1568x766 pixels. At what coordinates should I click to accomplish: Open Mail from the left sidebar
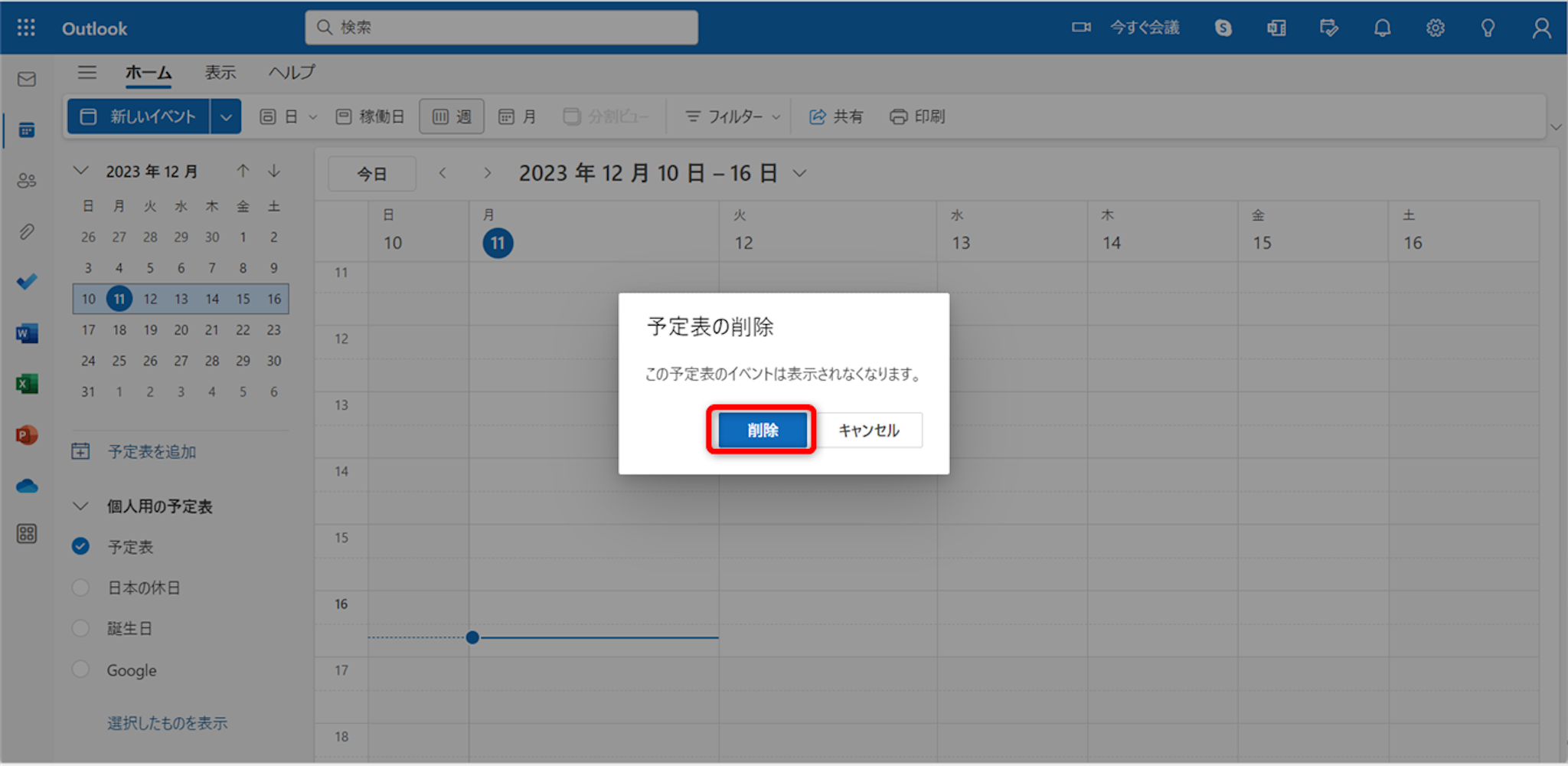[27, 80]
